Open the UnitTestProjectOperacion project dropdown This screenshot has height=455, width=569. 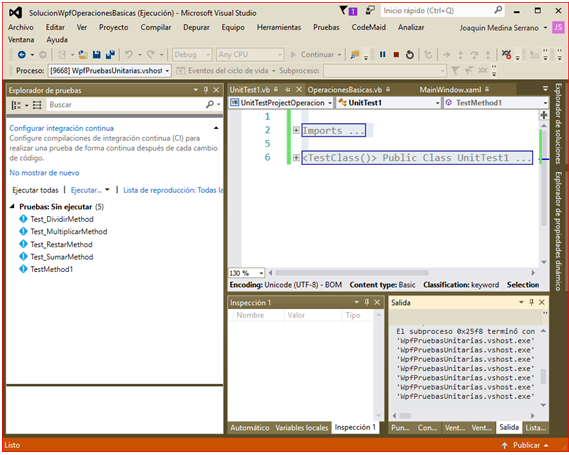pyautogui.click(x=329, y=103)
